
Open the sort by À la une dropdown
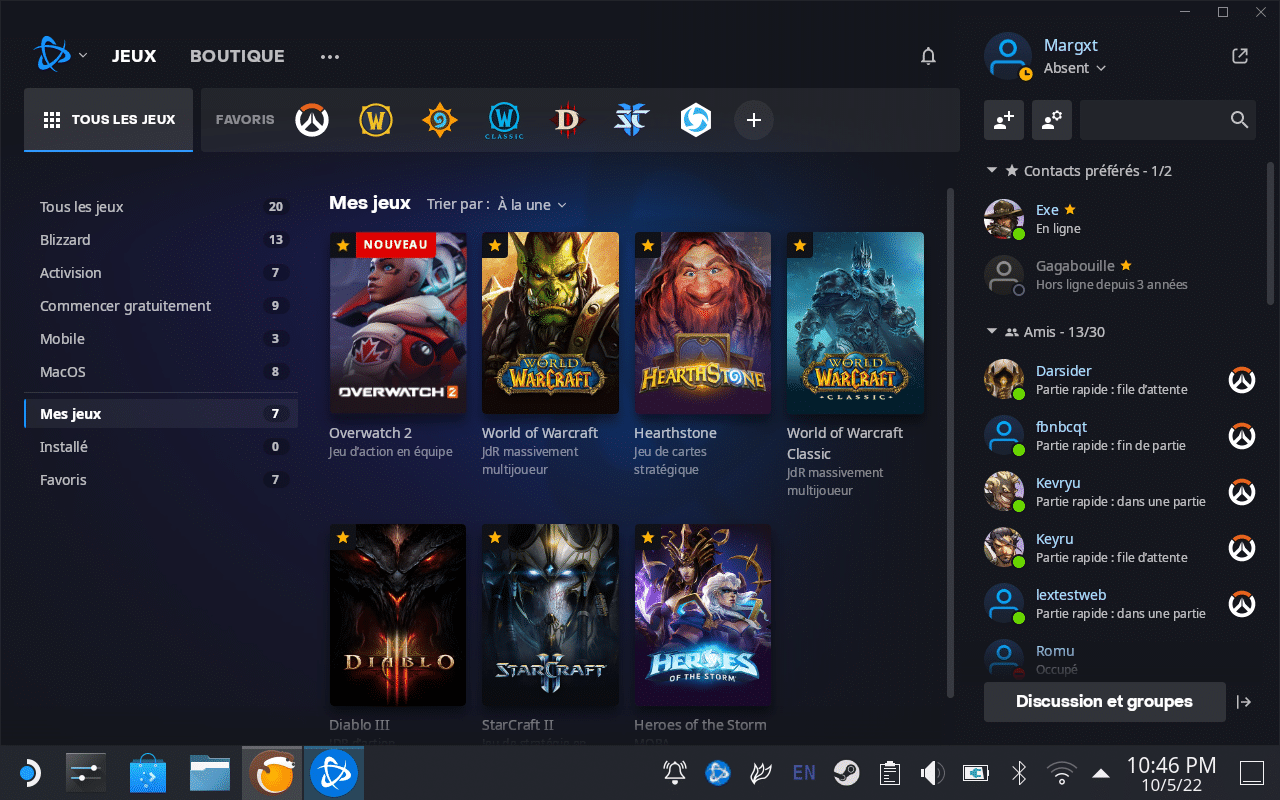point(532,205)
